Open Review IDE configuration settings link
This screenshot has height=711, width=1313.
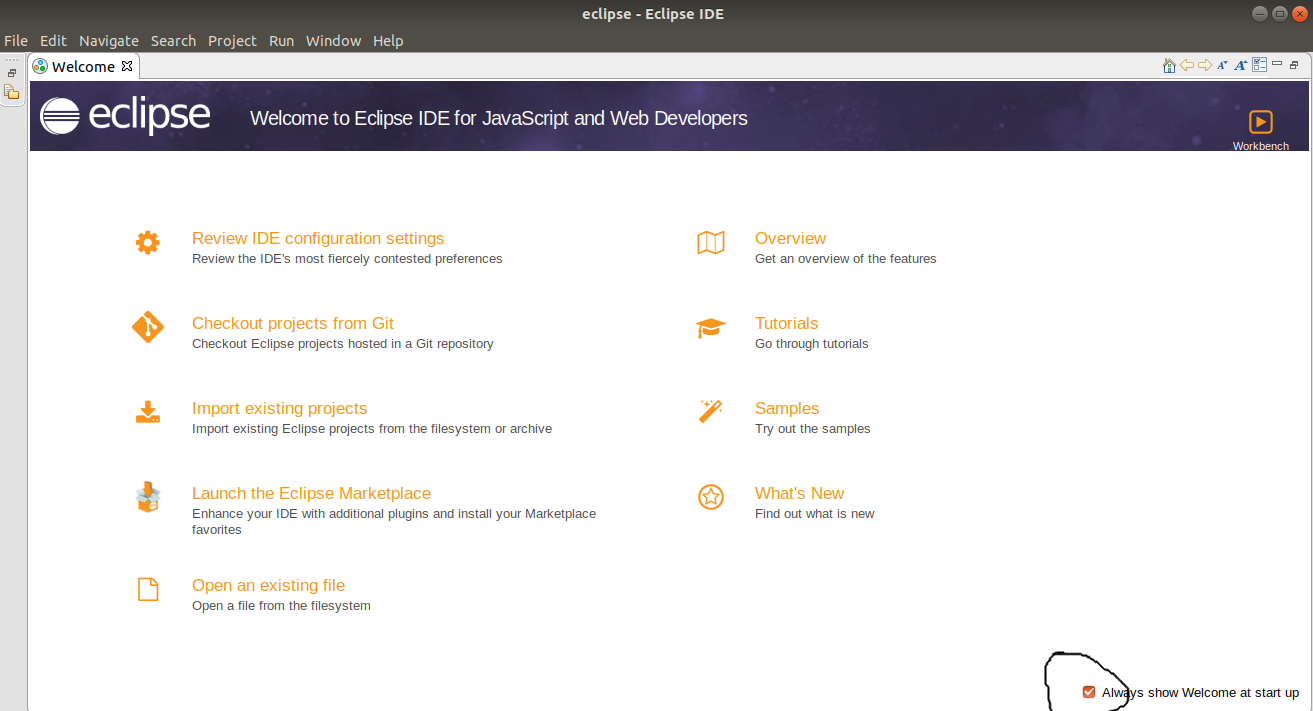point(318,238)
